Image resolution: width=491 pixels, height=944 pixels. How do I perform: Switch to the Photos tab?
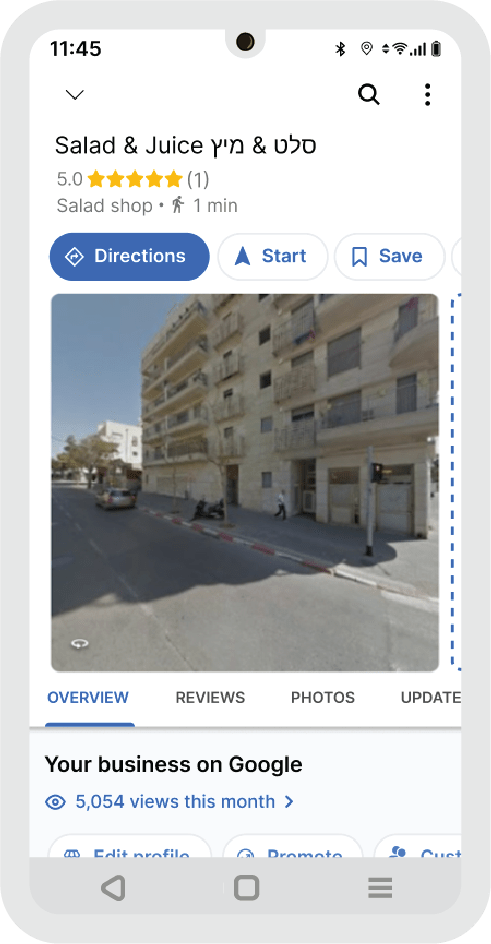tap(323, 698)
